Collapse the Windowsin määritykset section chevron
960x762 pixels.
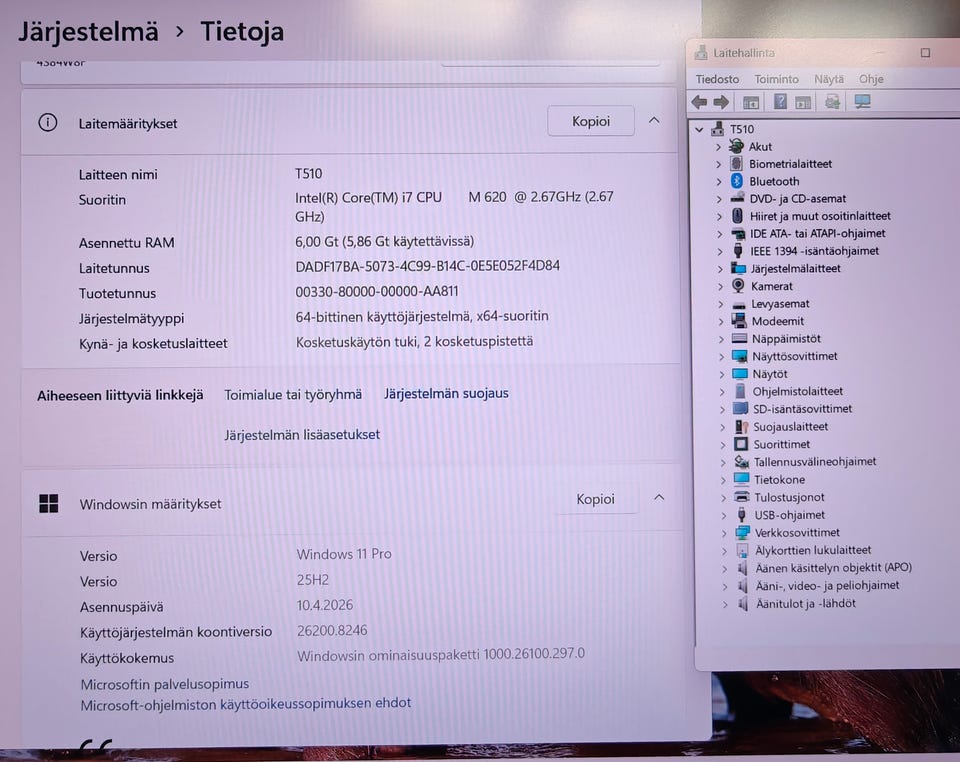point(659,498)
